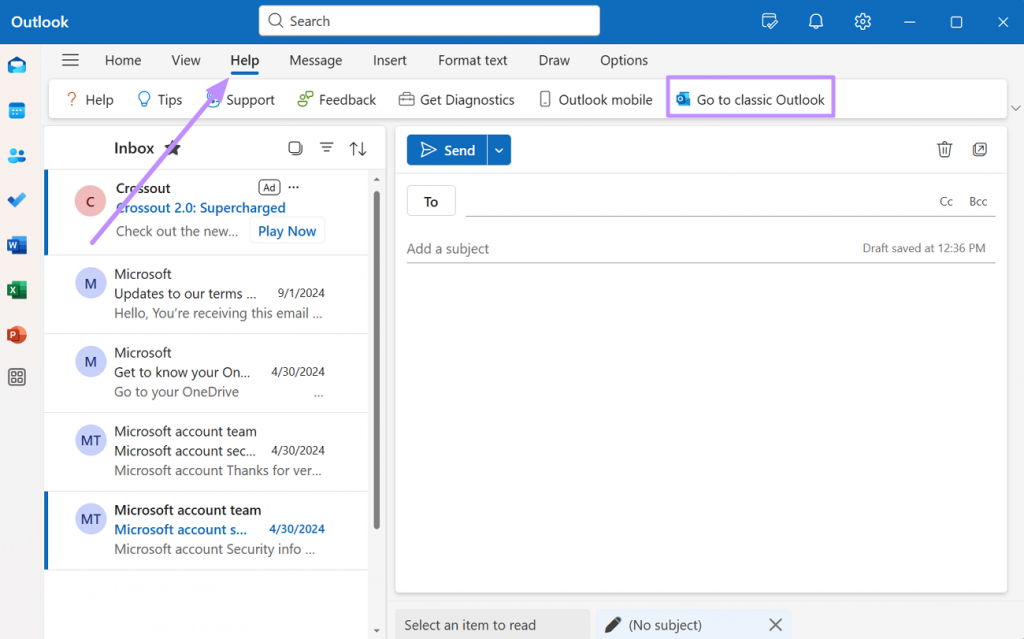Click Play Now in the Crossout ad
Image resolution: width=1024 pixels, height=639 pixels.
point(287,231)
